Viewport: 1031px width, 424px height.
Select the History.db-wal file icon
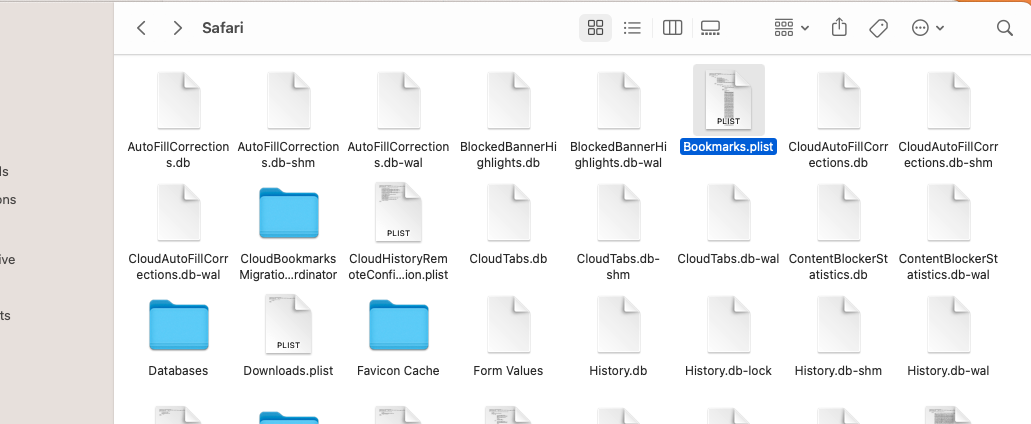tap(948, 324)
